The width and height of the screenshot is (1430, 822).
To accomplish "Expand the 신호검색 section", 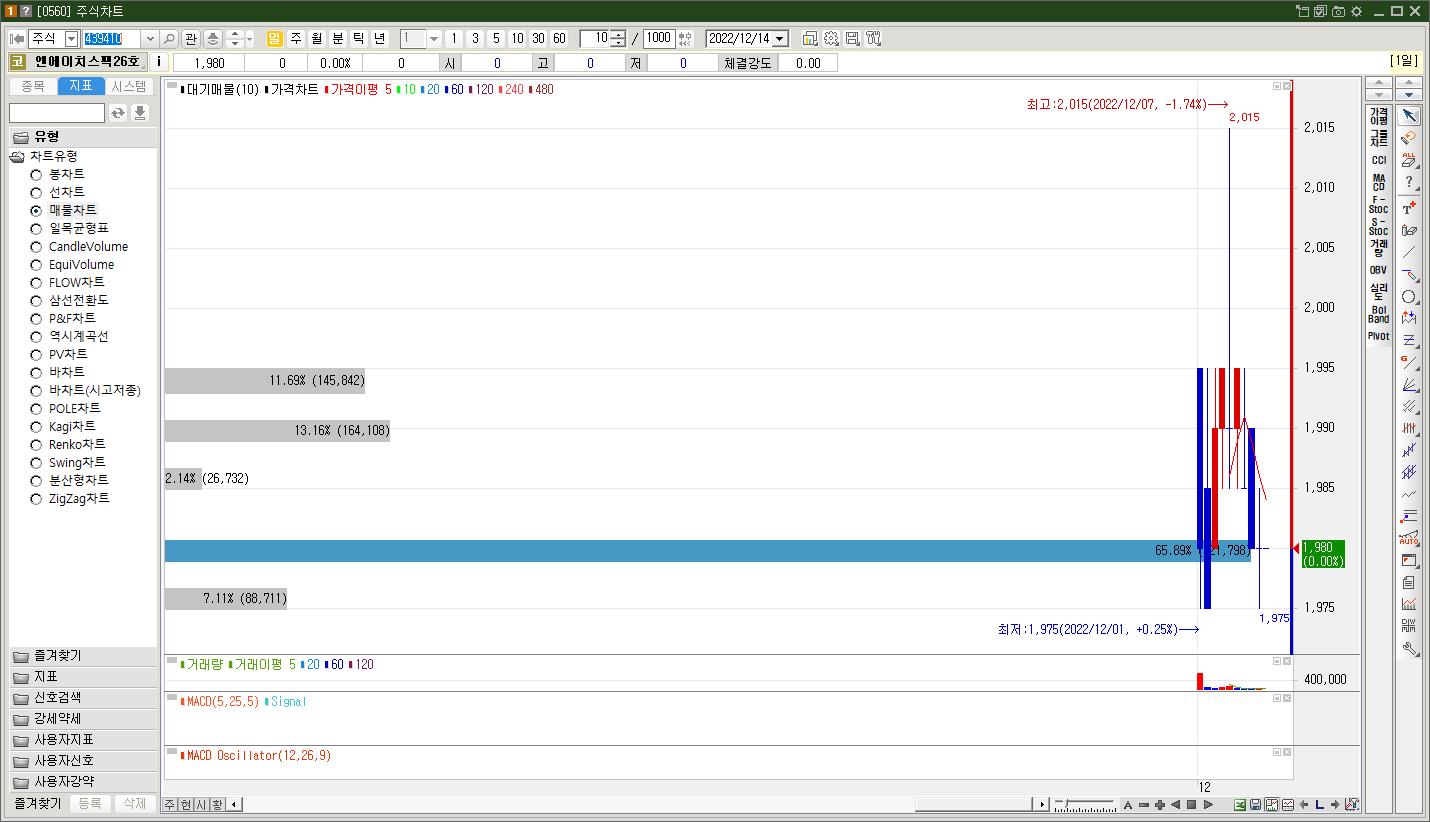I will point(83,698).
